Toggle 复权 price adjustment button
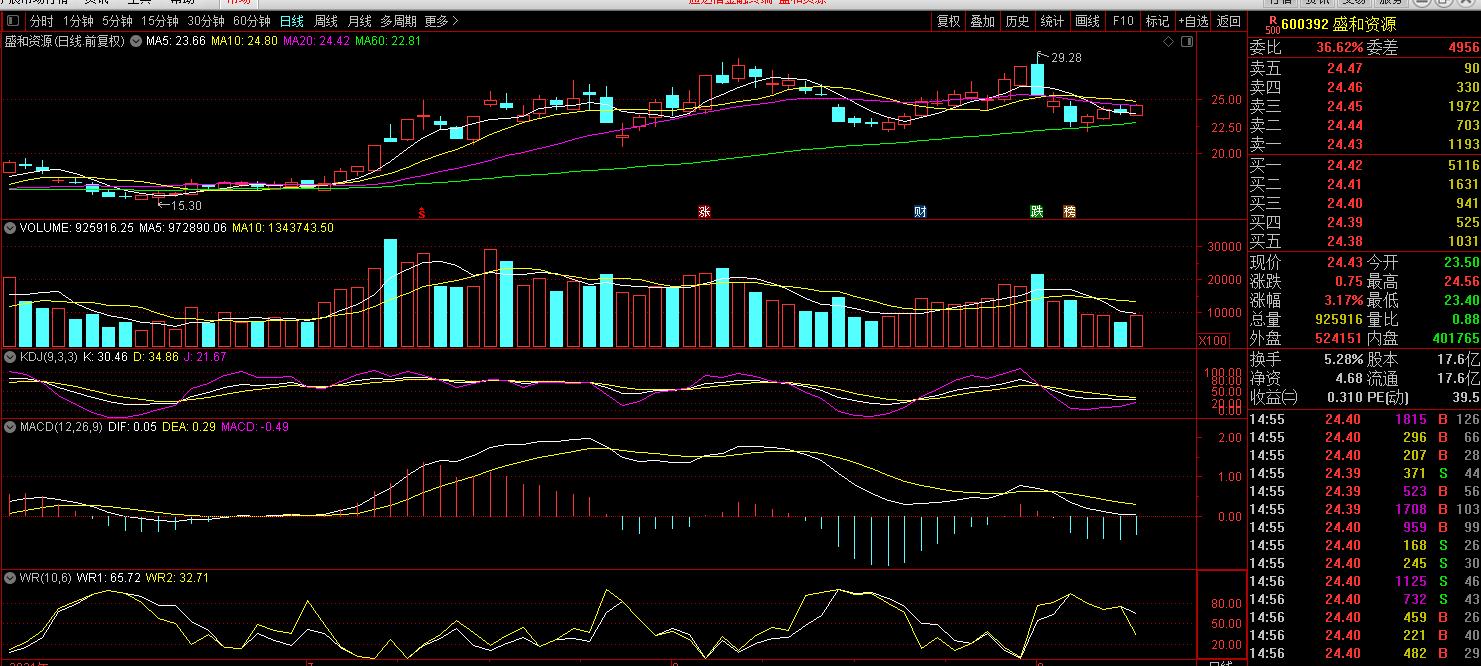 tap(948, 21)
